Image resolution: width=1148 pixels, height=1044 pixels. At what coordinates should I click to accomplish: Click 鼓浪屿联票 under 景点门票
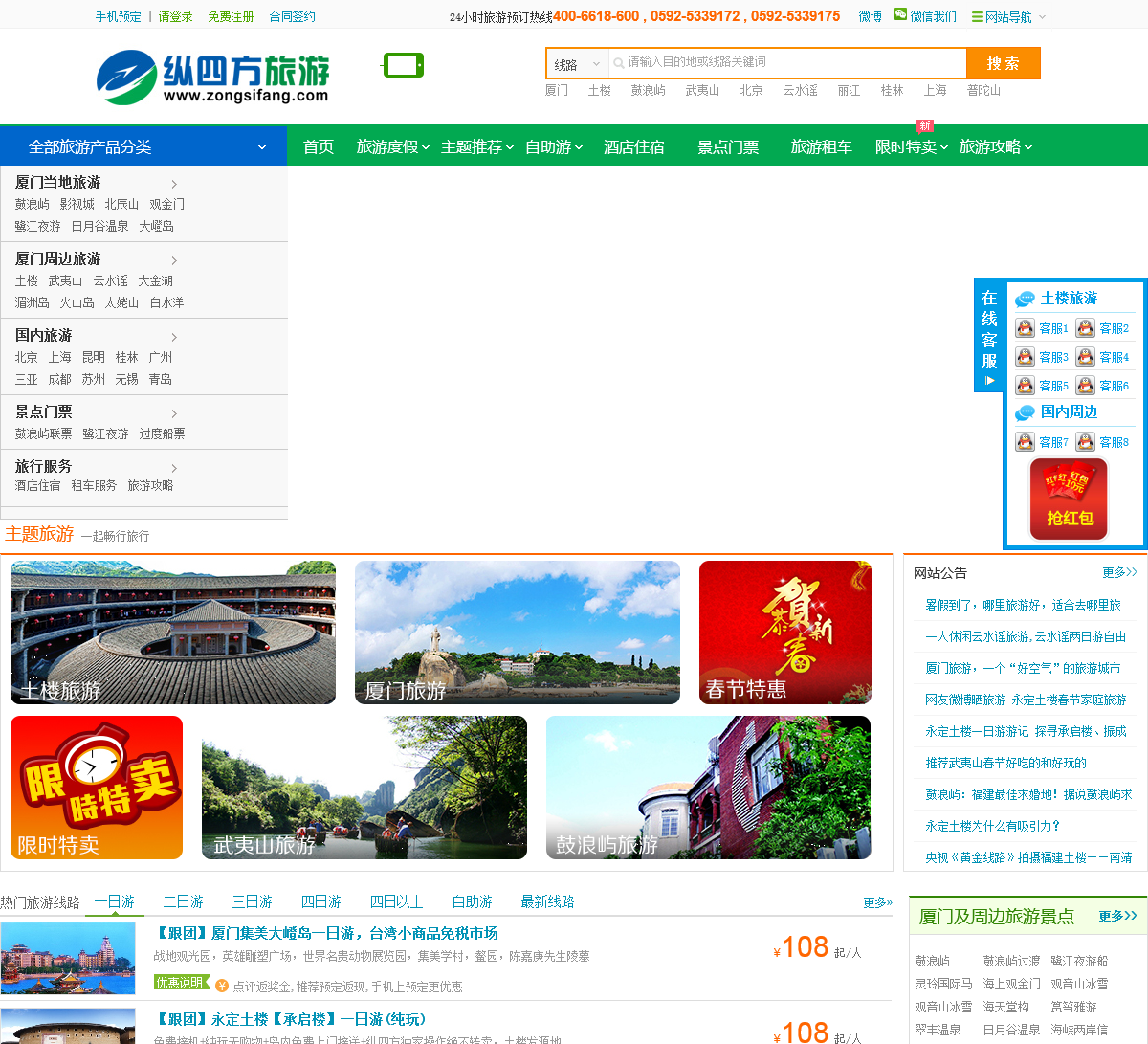click(x=43, y=433)
